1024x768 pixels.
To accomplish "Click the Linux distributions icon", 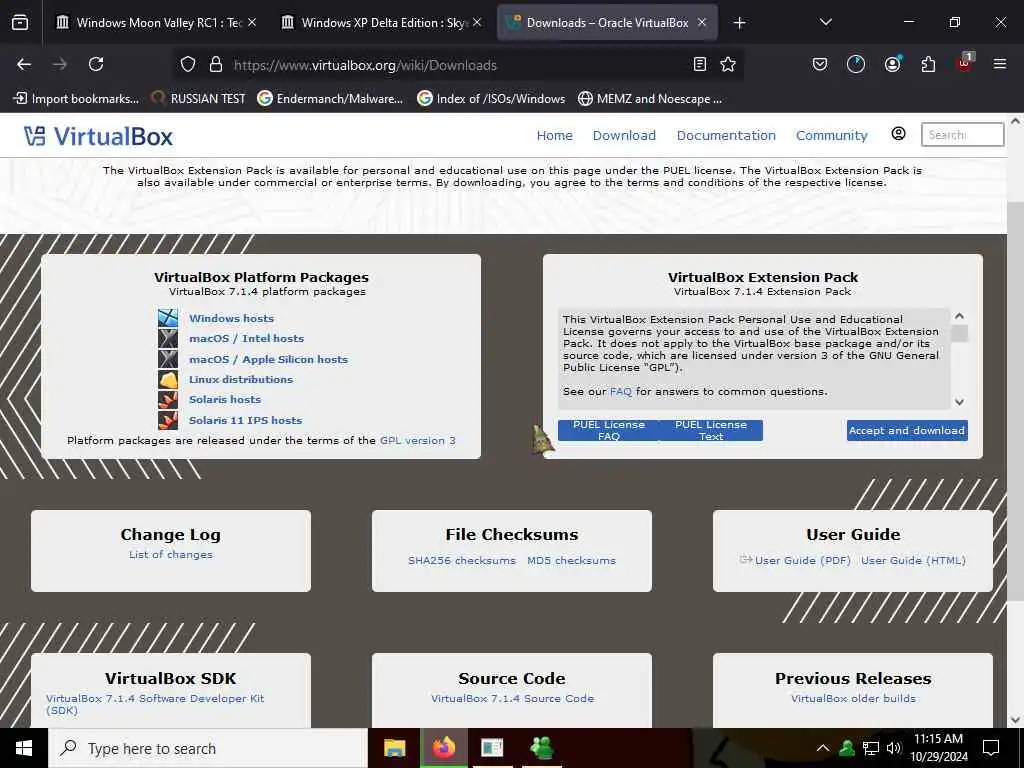I will (168, 379).
